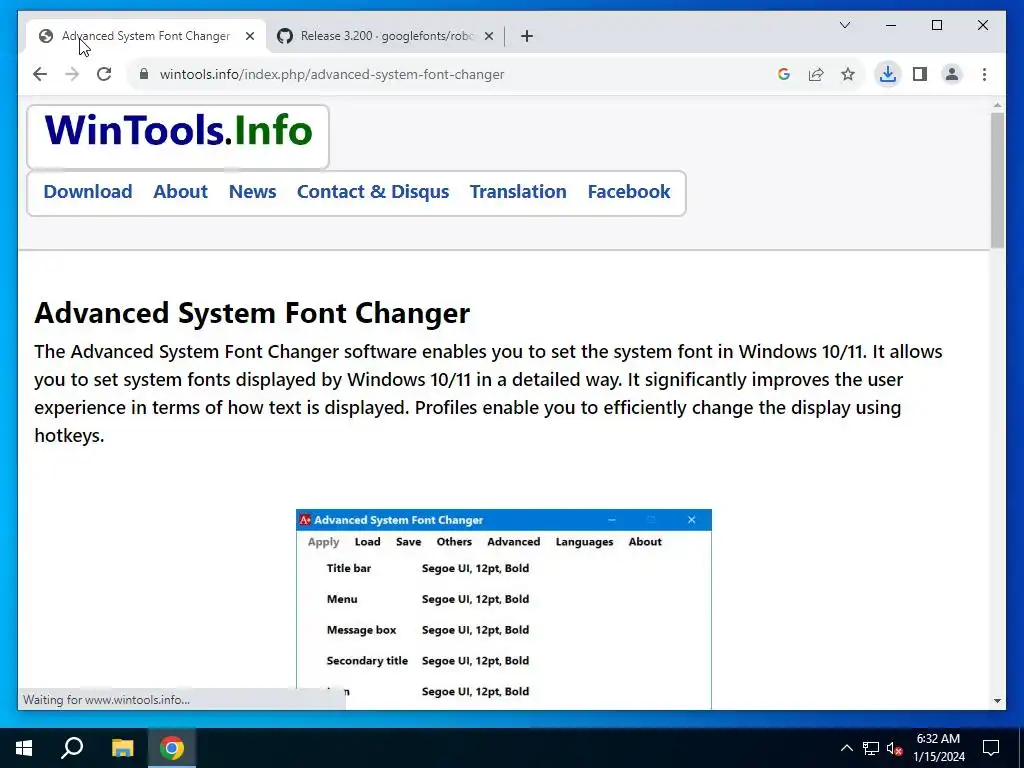Open the network tray icon
This screenshot has height=768, width=1024.
871,748
